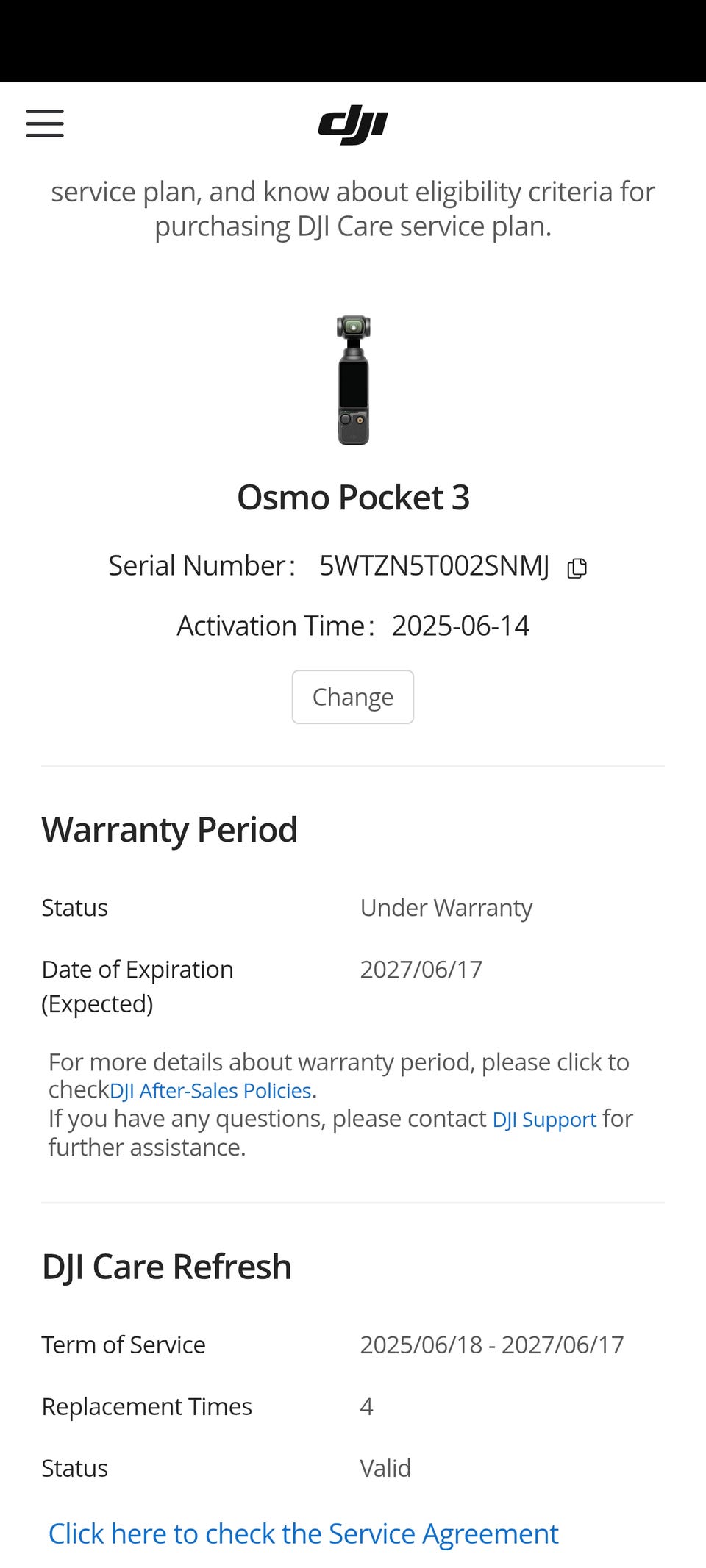Click the Warranty Period heading

point(169,830)
